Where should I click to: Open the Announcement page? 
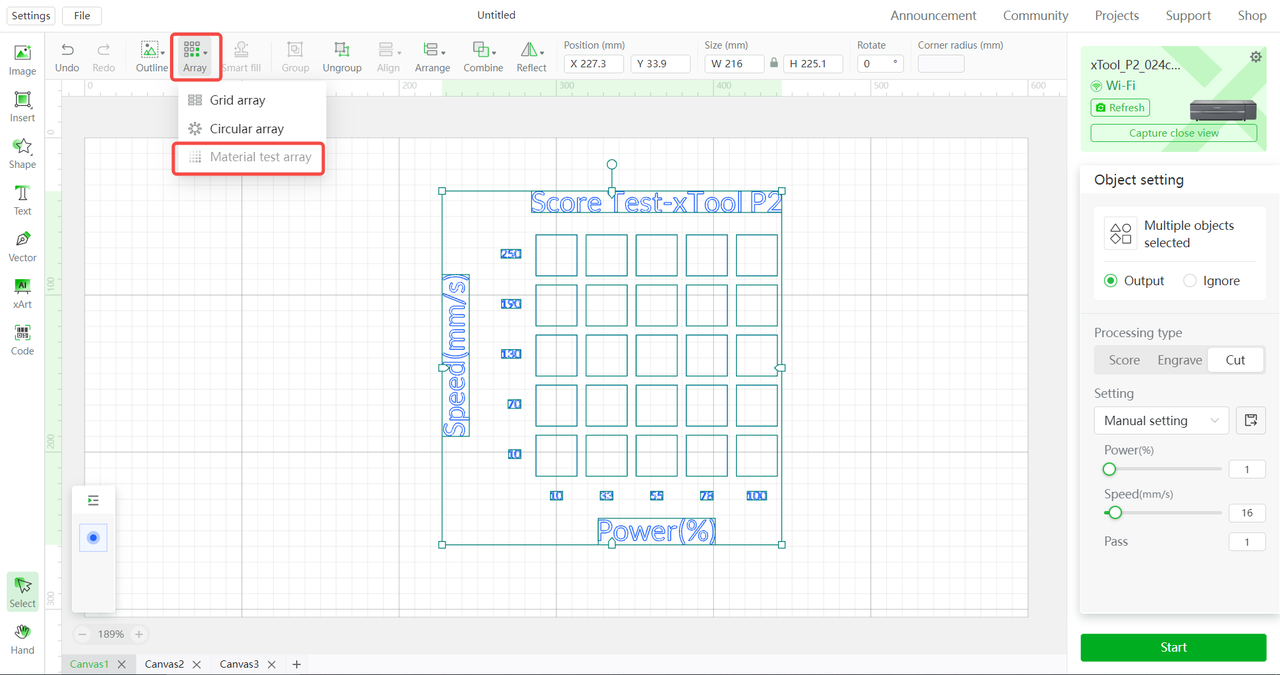click(x=933, y=16)
